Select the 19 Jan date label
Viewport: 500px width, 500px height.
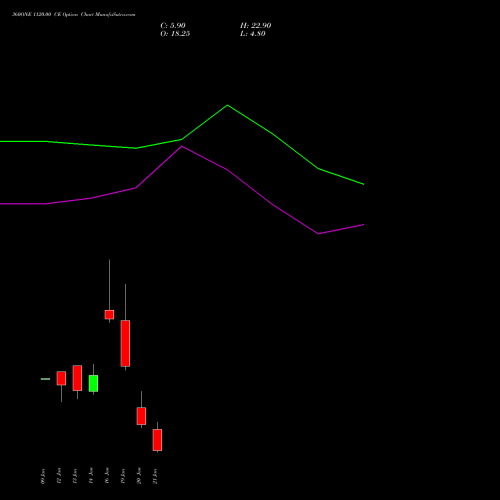pyautogui.click(x=123, y=476)
